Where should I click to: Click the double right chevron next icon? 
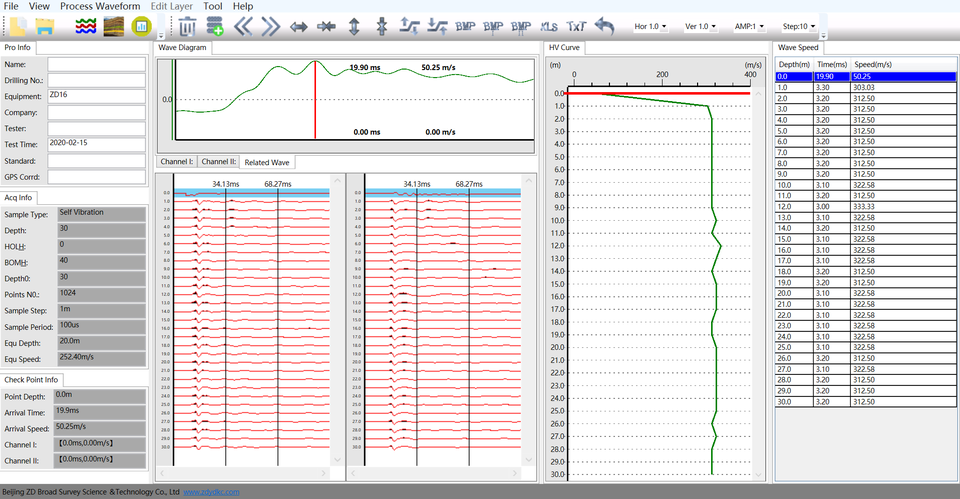(x=270, y=26)
